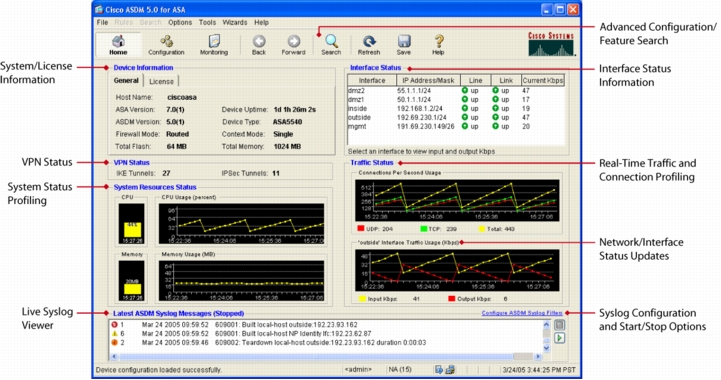Click syslog horizontal scrollbar left arrow
Image resolution: width=721 pixels, height=380 pixels.
114,357
